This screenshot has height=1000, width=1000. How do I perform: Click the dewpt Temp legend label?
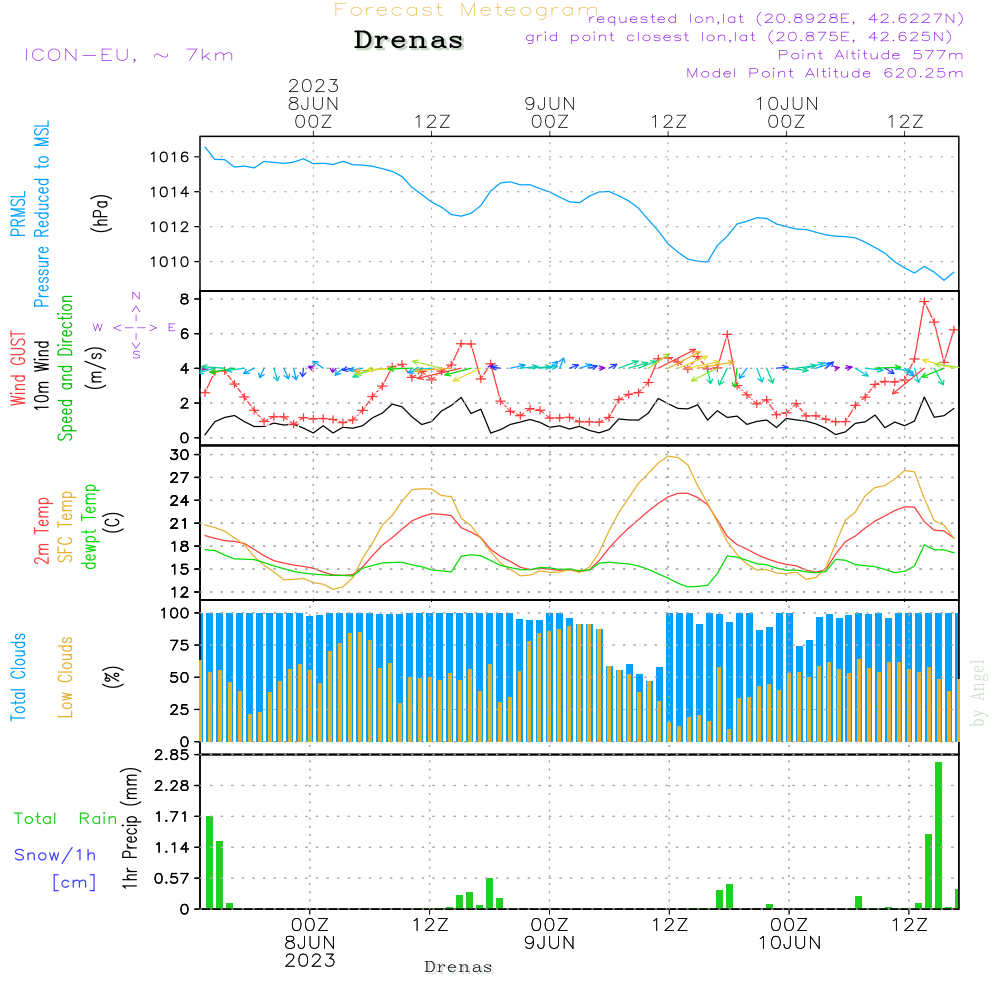point(90,527)
